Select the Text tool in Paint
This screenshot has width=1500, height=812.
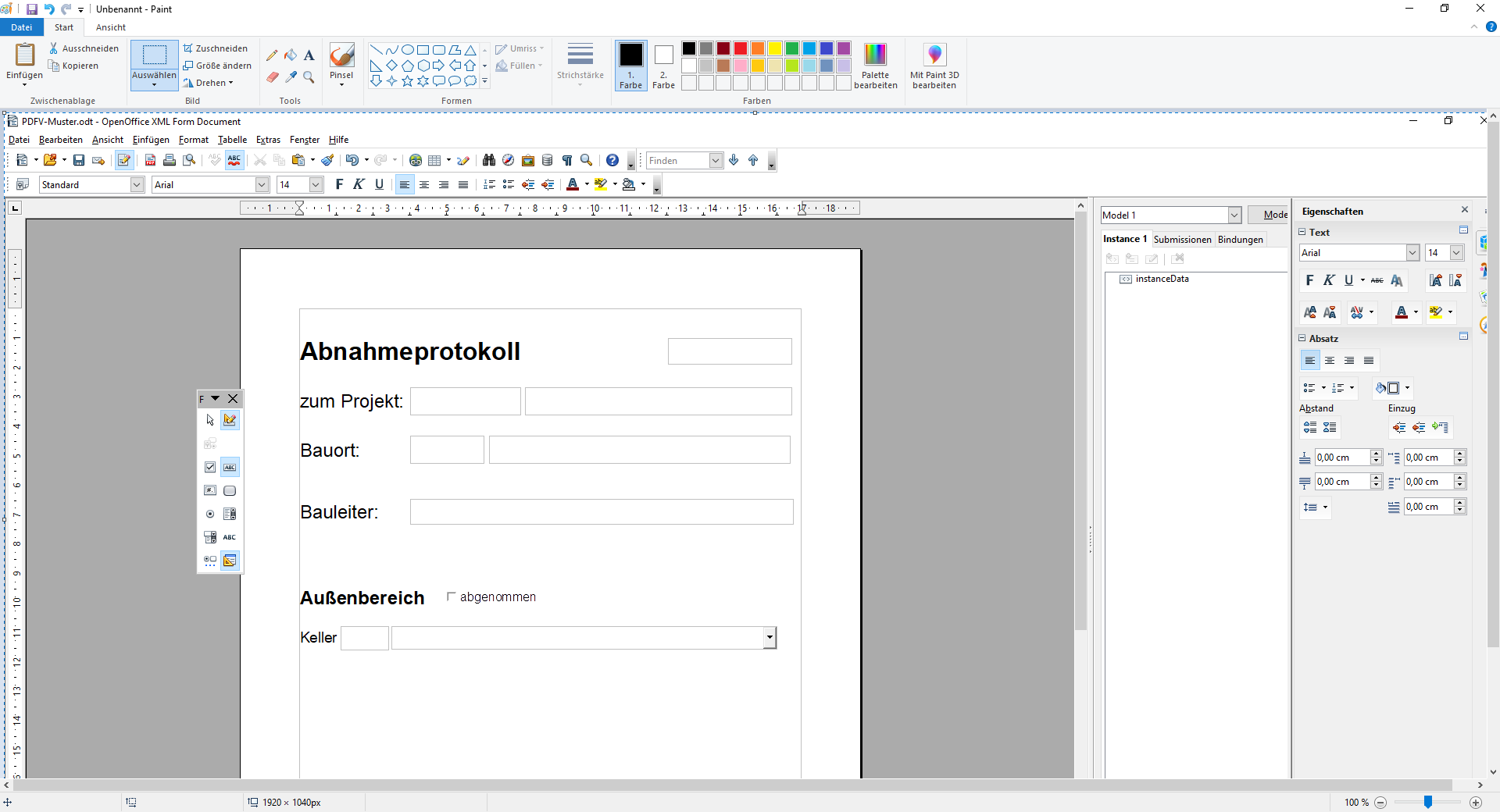pyautogui.click(x=309, y=55)
